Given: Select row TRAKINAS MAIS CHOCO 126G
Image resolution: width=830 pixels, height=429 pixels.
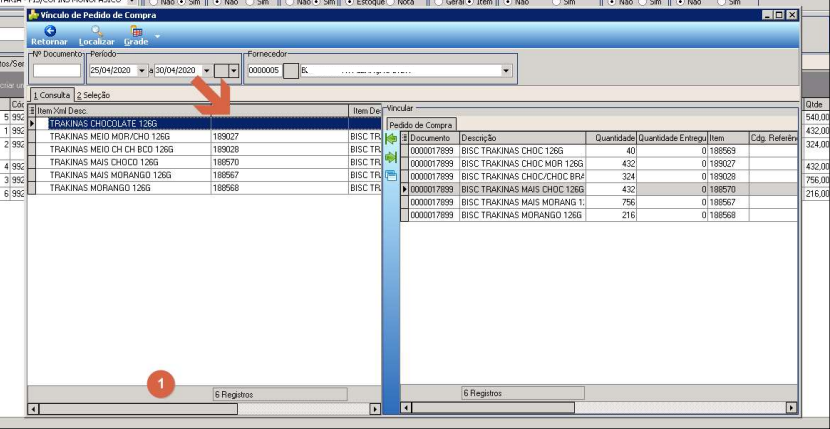Looking at the screenshot, I should 204,162.
